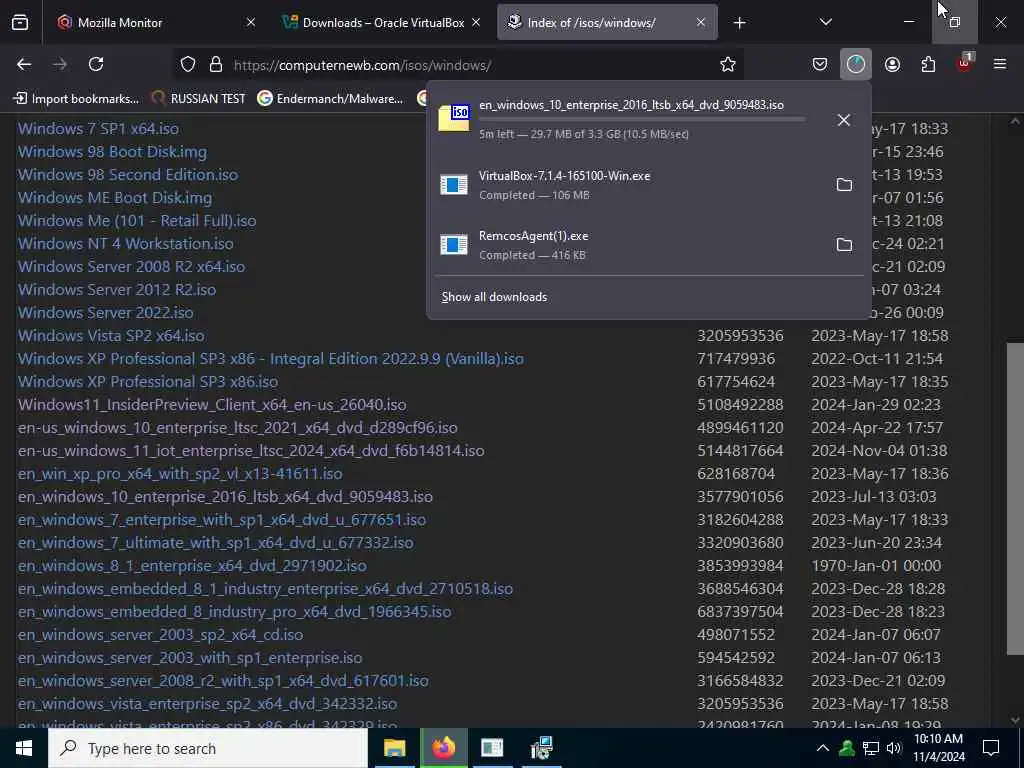Open Windows XP Professional SP3 x86.iso link
1024x768 pixels.
tap(148, 381)
